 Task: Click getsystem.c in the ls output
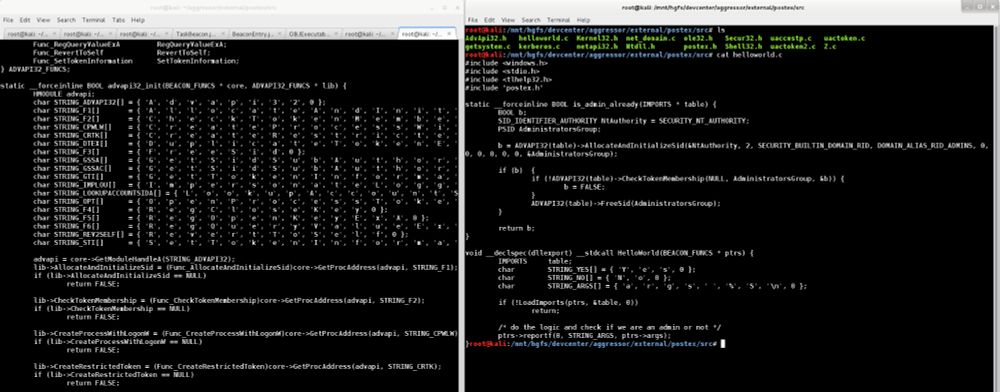coord(488,47)
